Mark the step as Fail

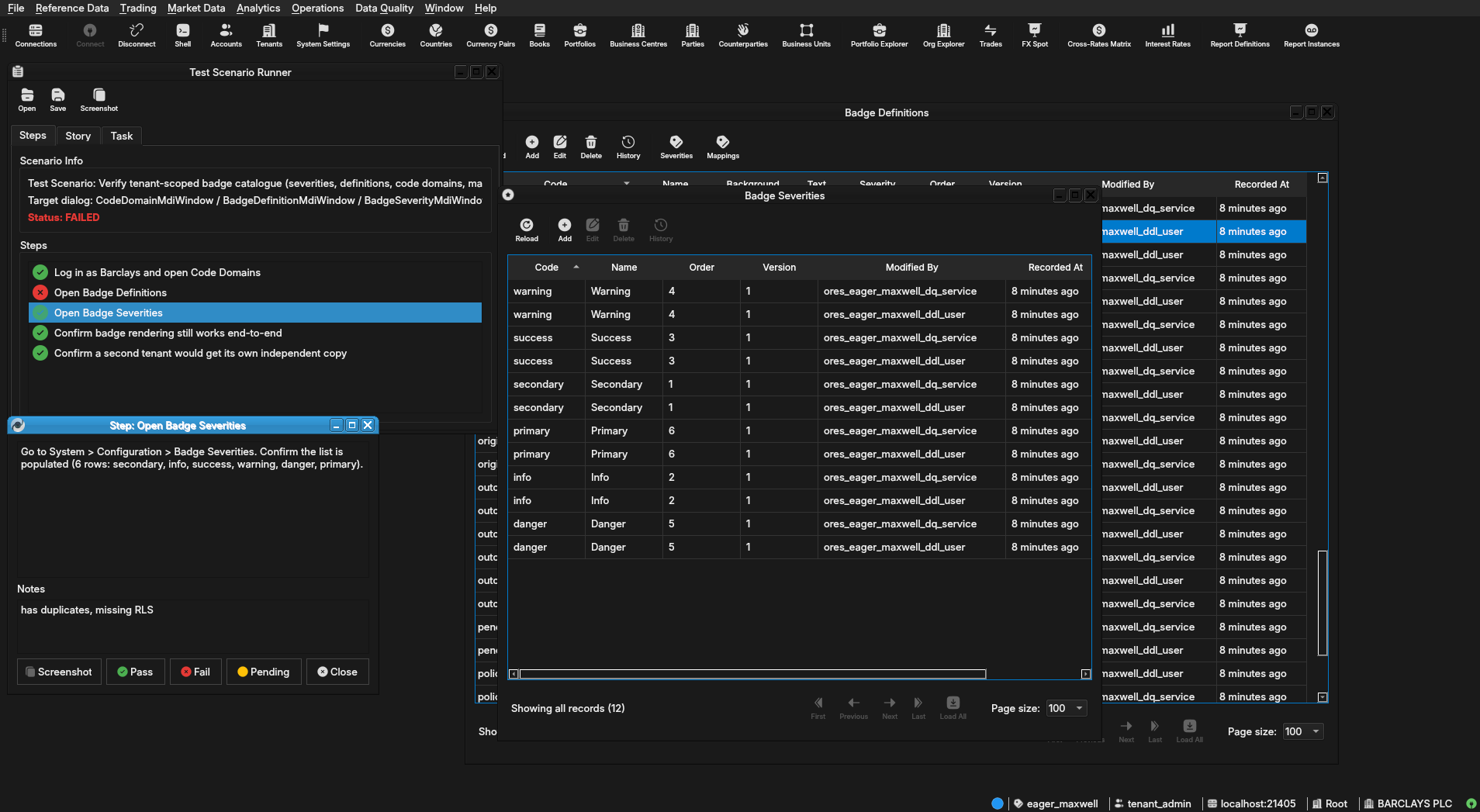[195, 672]
